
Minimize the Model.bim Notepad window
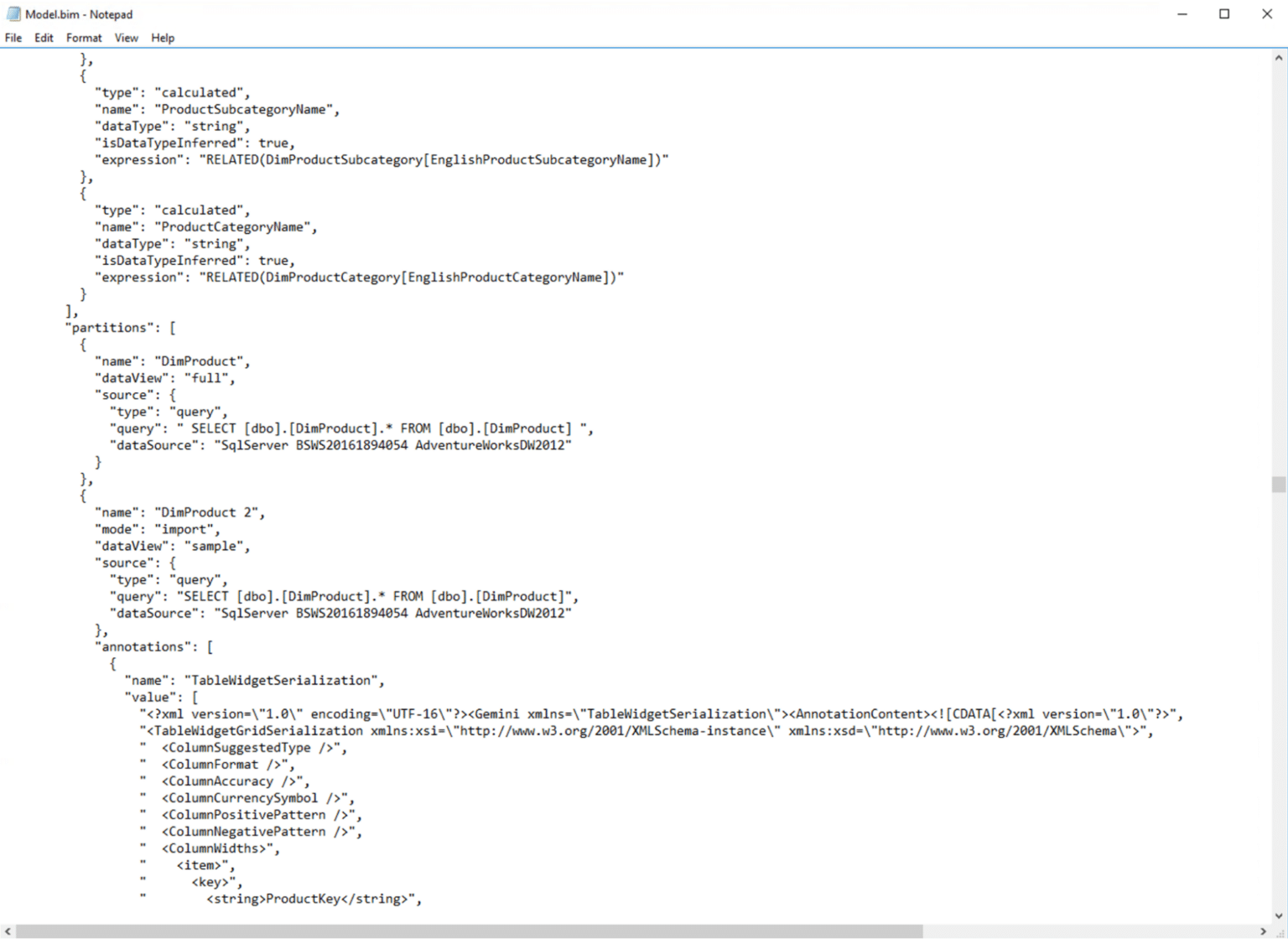coord(1182,14)
